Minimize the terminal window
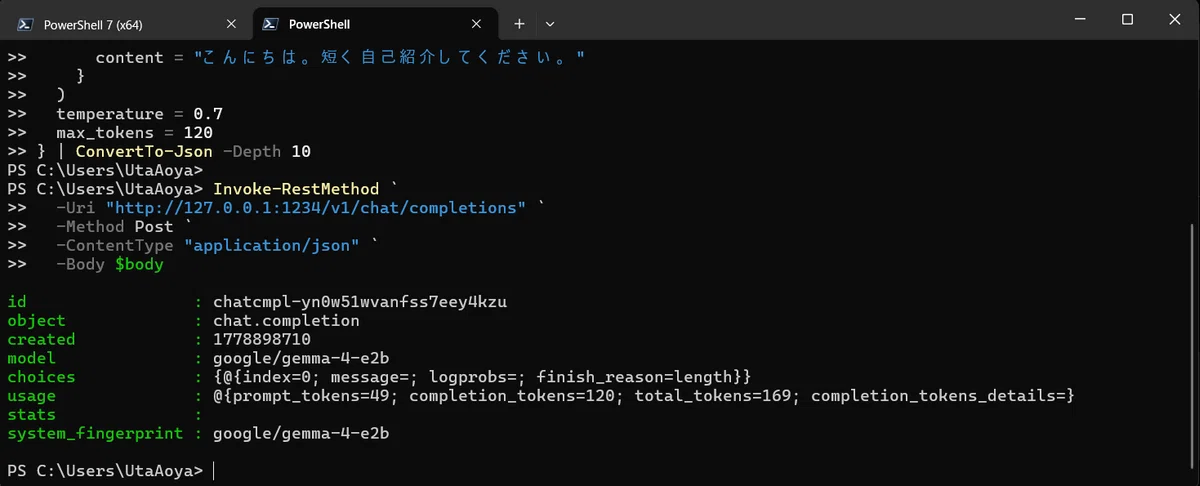The height and width of the screenshot is (486, 1200). (1081, 19)
